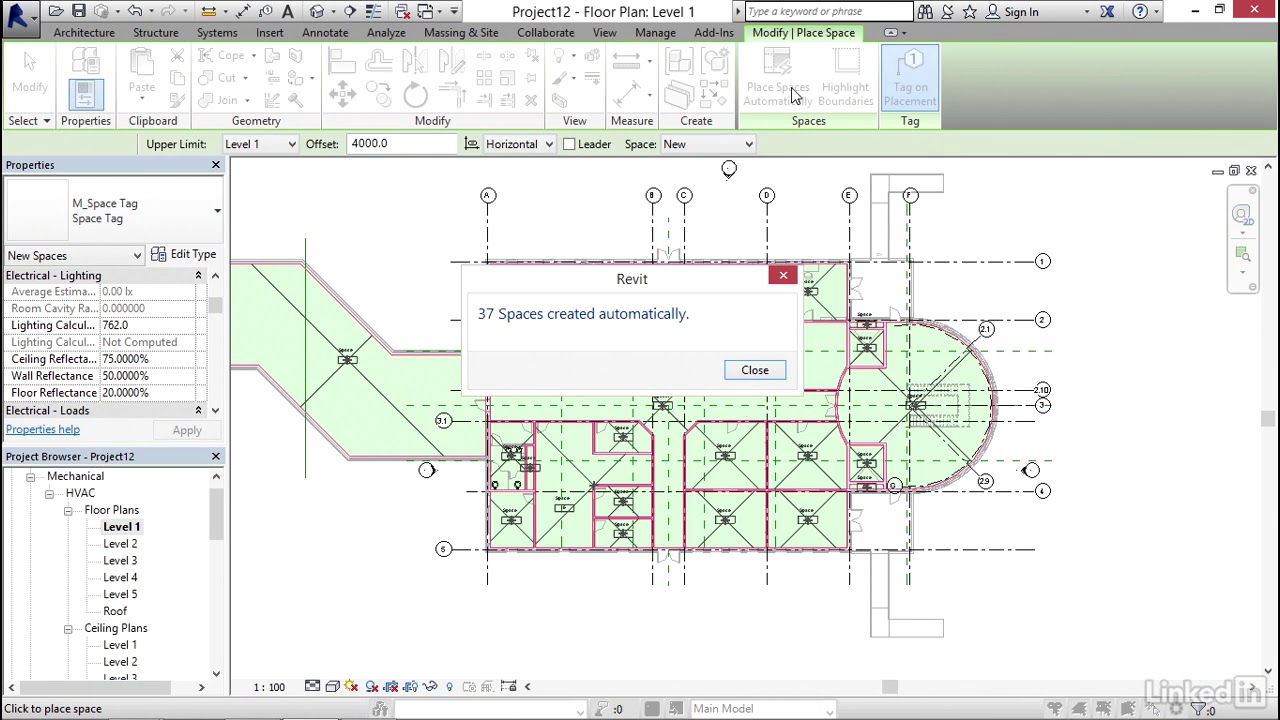Toggle the Crop View icon in view control bar
This screenshot has height=720, width=1280.
click(390, 686)
